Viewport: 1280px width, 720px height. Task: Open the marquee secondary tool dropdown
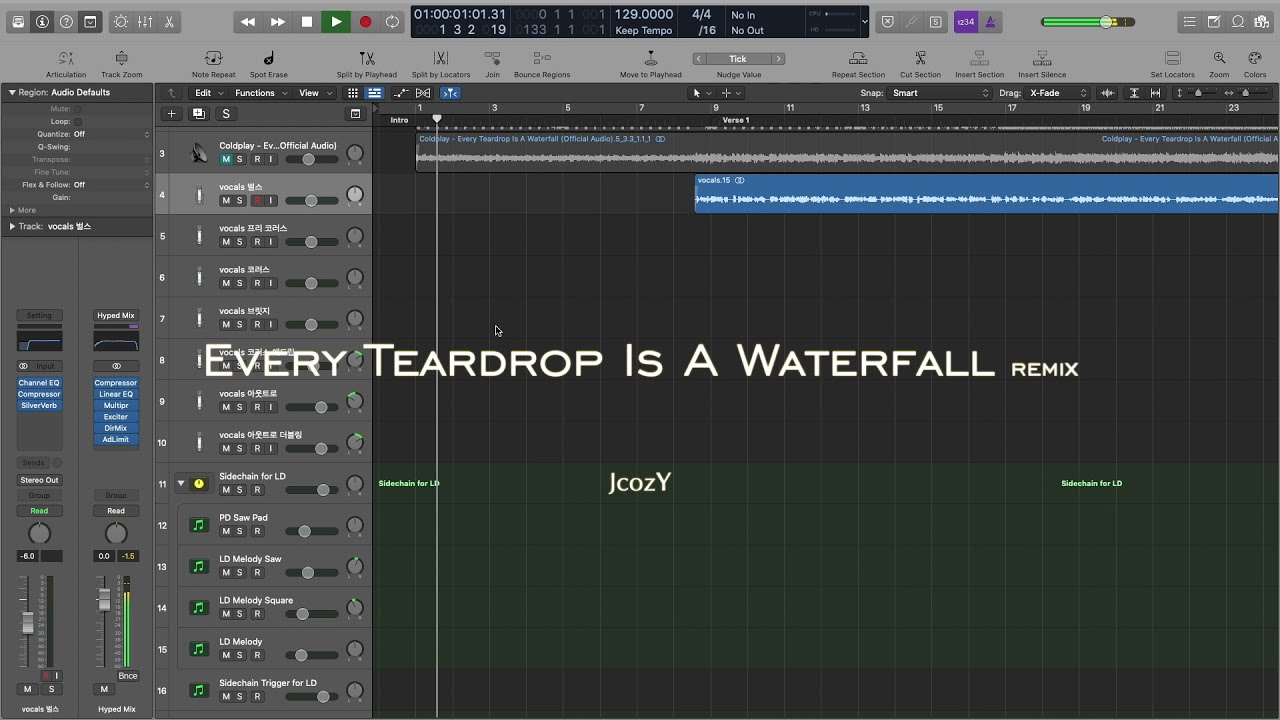(732, 93)
